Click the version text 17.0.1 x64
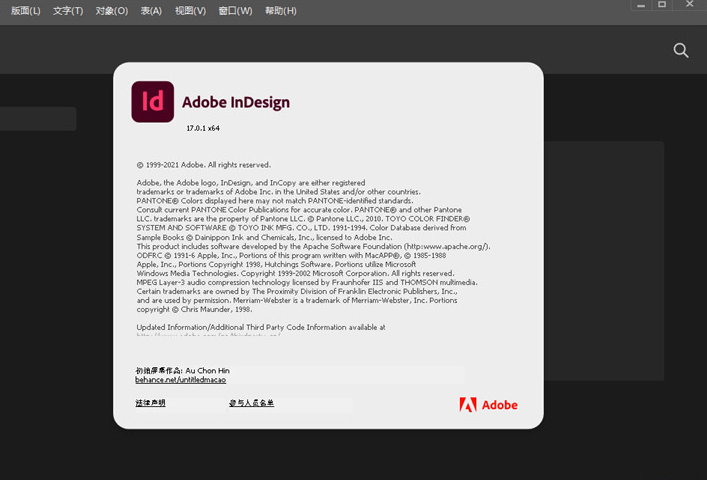707x480 pixels. coord(203,128)
